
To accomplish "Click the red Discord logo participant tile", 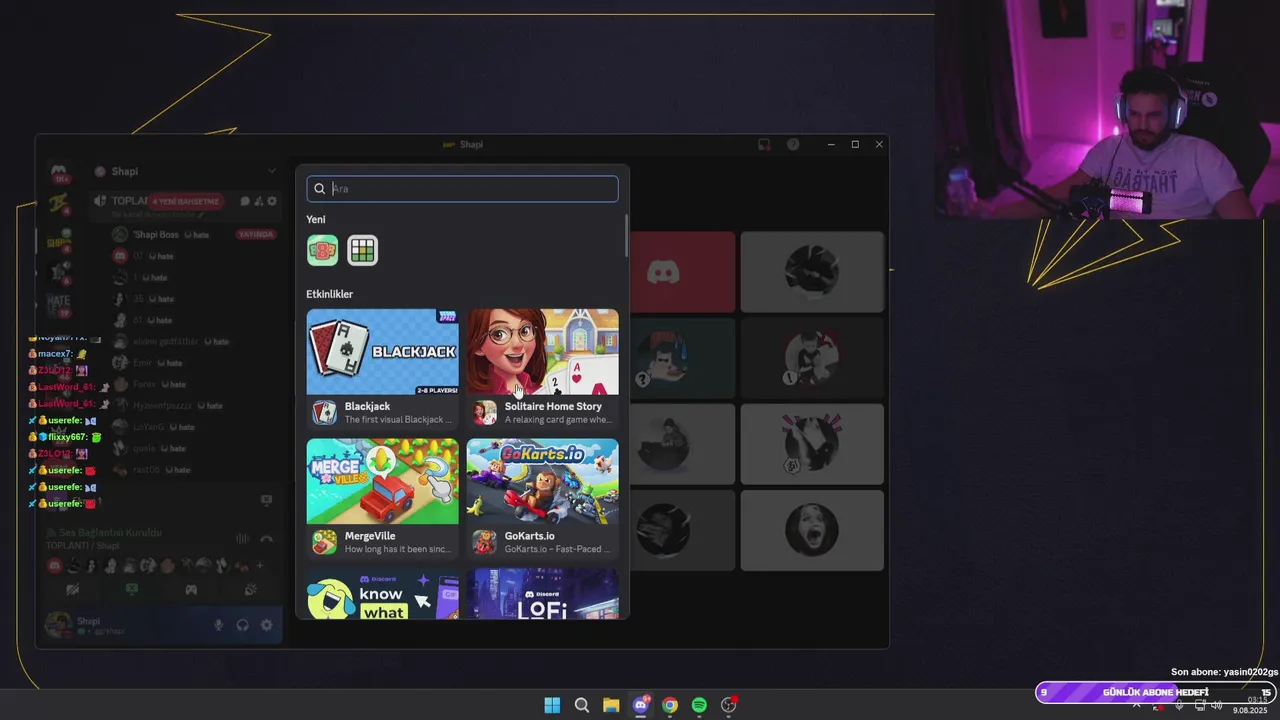I will point(663,272).
